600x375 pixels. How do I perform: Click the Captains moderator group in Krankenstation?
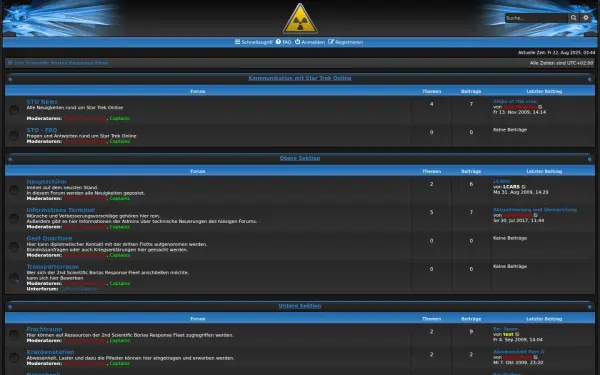click(x=120, y=364)
